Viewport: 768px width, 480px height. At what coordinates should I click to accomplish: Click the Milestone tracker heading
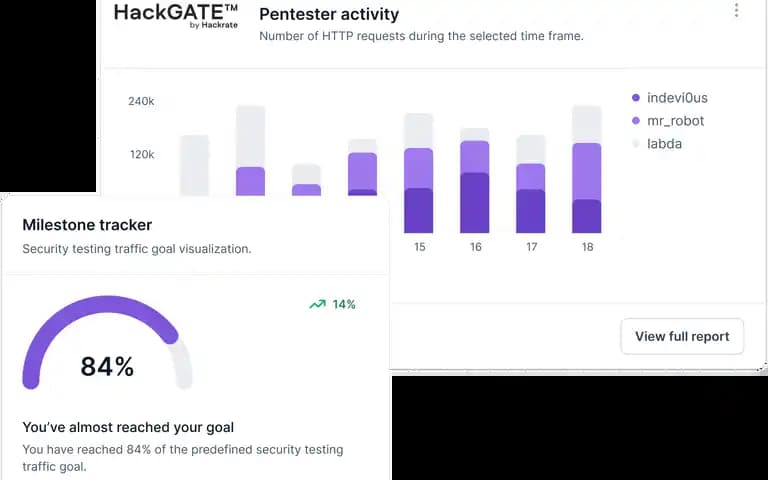coord(87,225)
